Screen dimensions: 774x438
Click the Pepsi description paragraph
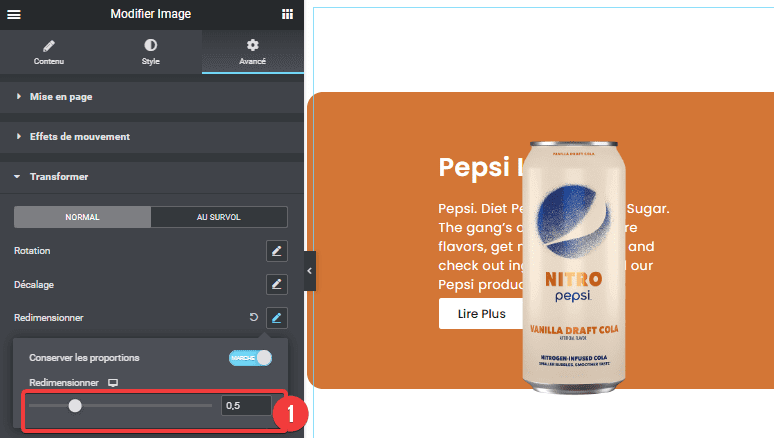[x=553, y=246]
